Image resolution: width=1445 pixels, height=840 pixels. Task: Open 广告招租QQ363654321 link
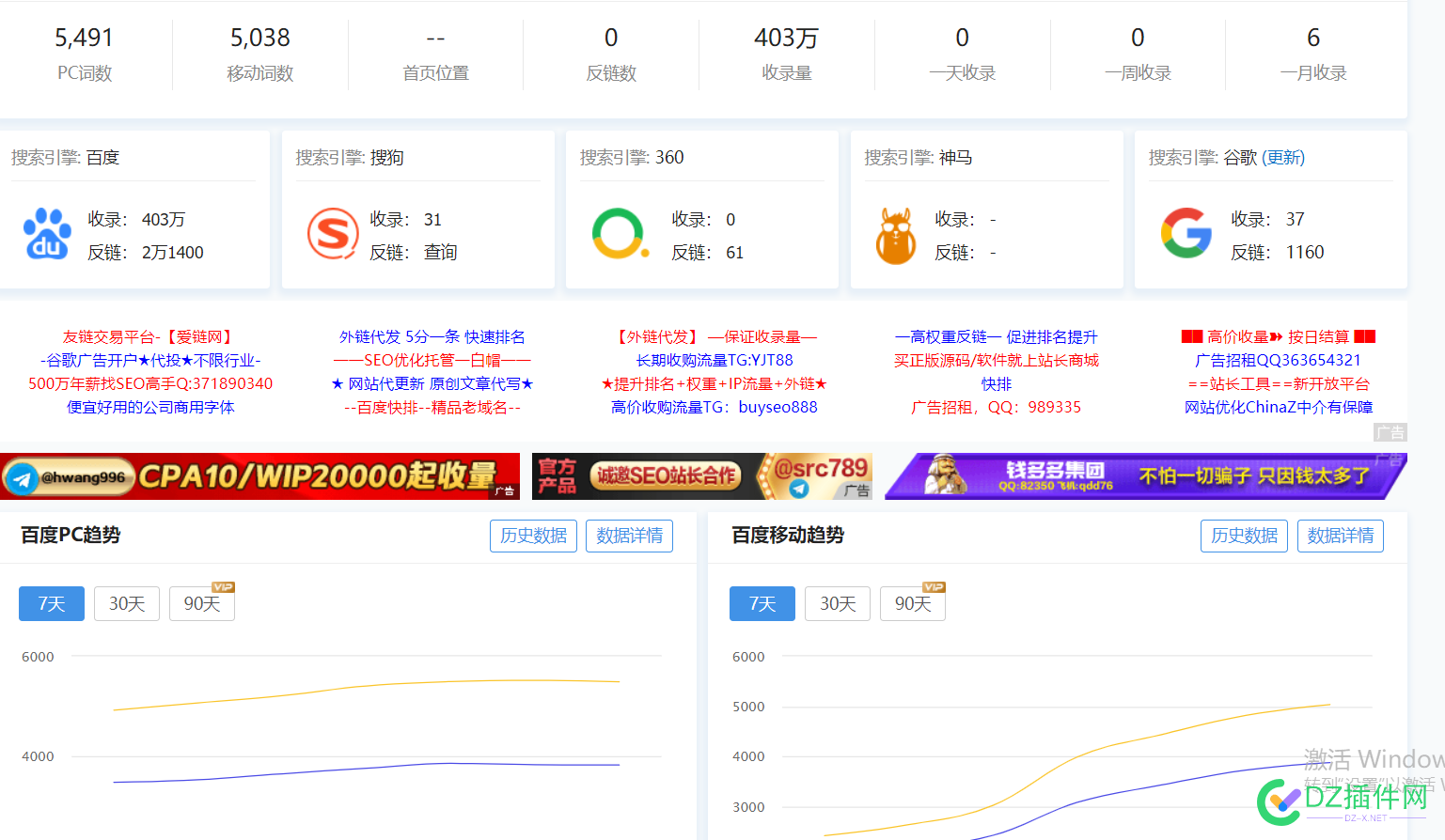(x=1279, y=360)
